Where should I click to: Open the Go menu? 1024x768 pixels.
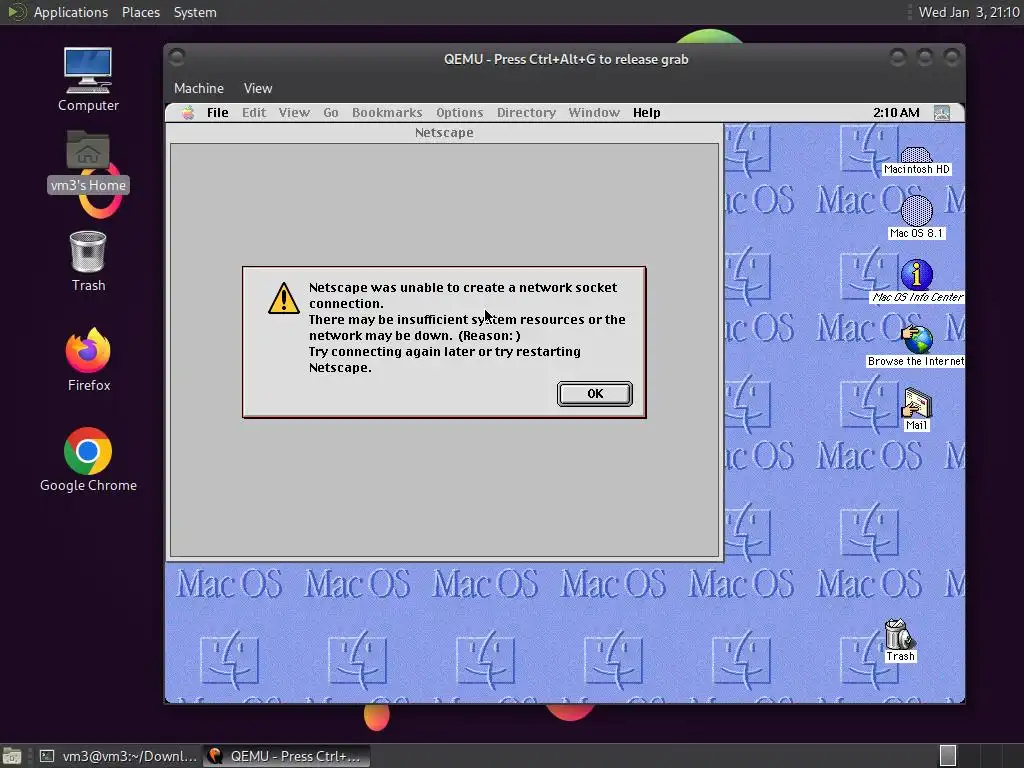[x=330, y=112]
